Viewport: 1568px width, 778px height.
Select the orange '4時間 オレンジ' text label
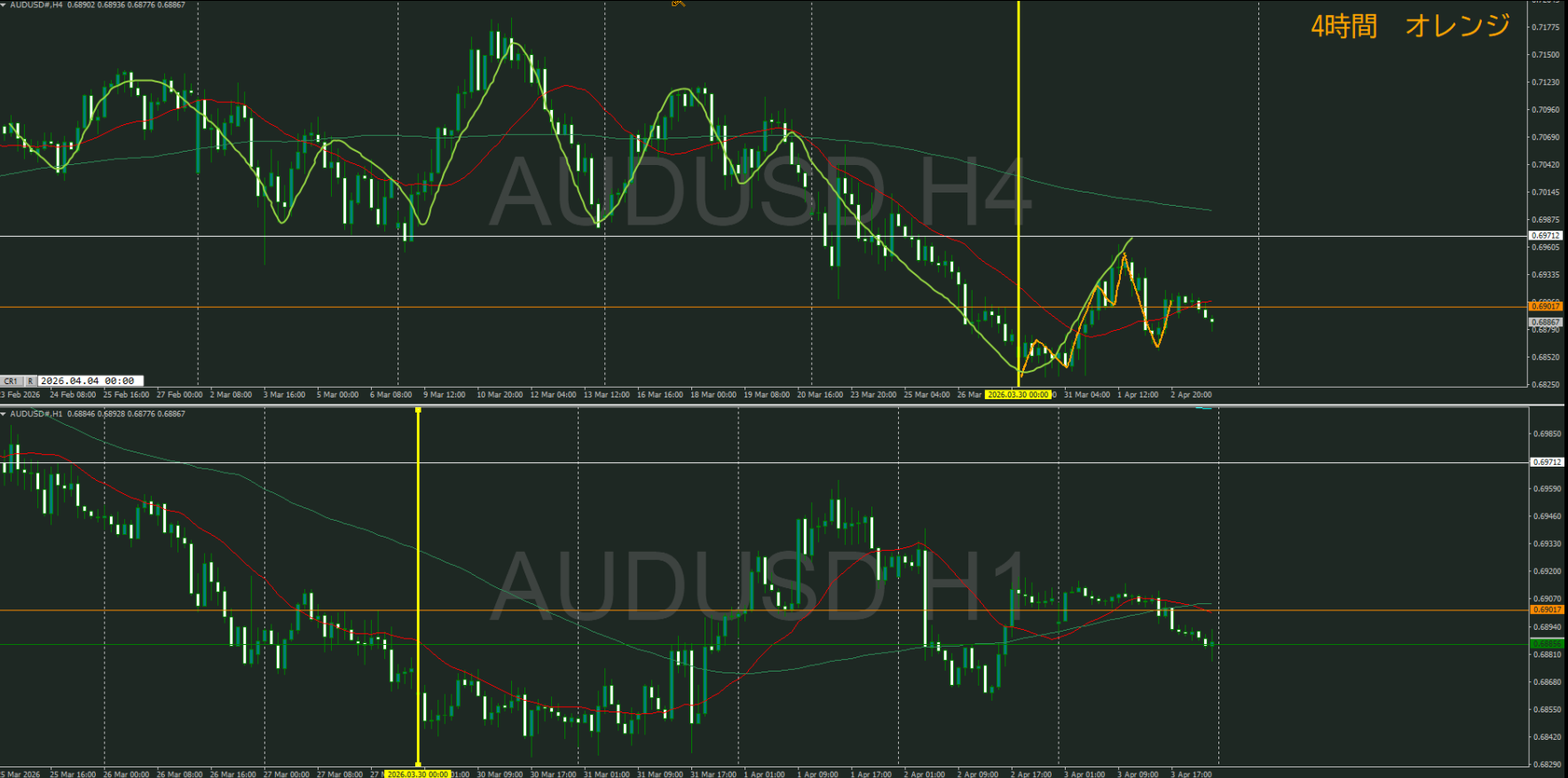(x=1409, y=26)
